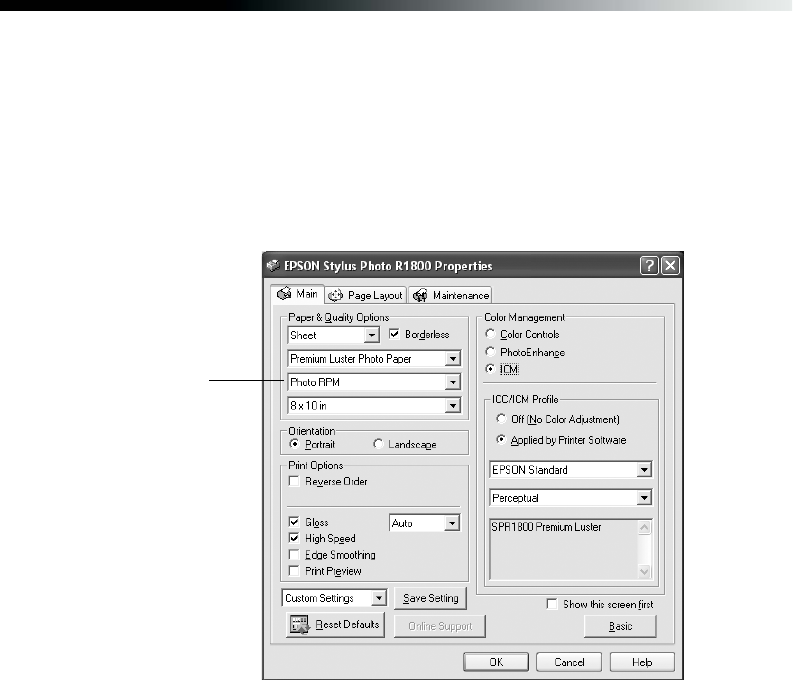The height and width of the screenshot is (680, 793).
Task: Check Show this screen first
Action: [552, 604]
